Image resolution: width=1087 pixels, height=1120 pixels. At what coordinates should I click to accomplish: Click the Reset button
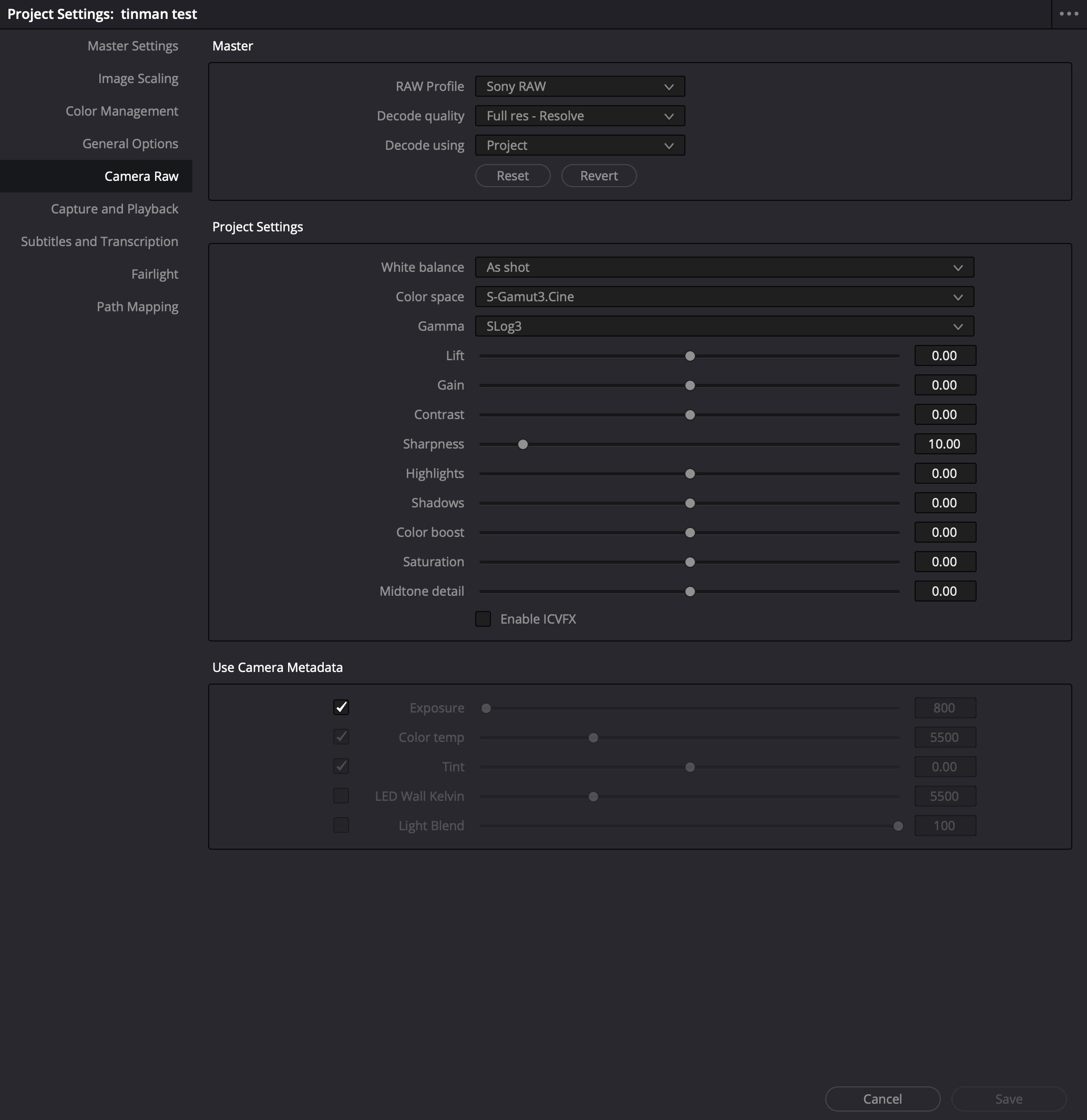tap(512, 176)
